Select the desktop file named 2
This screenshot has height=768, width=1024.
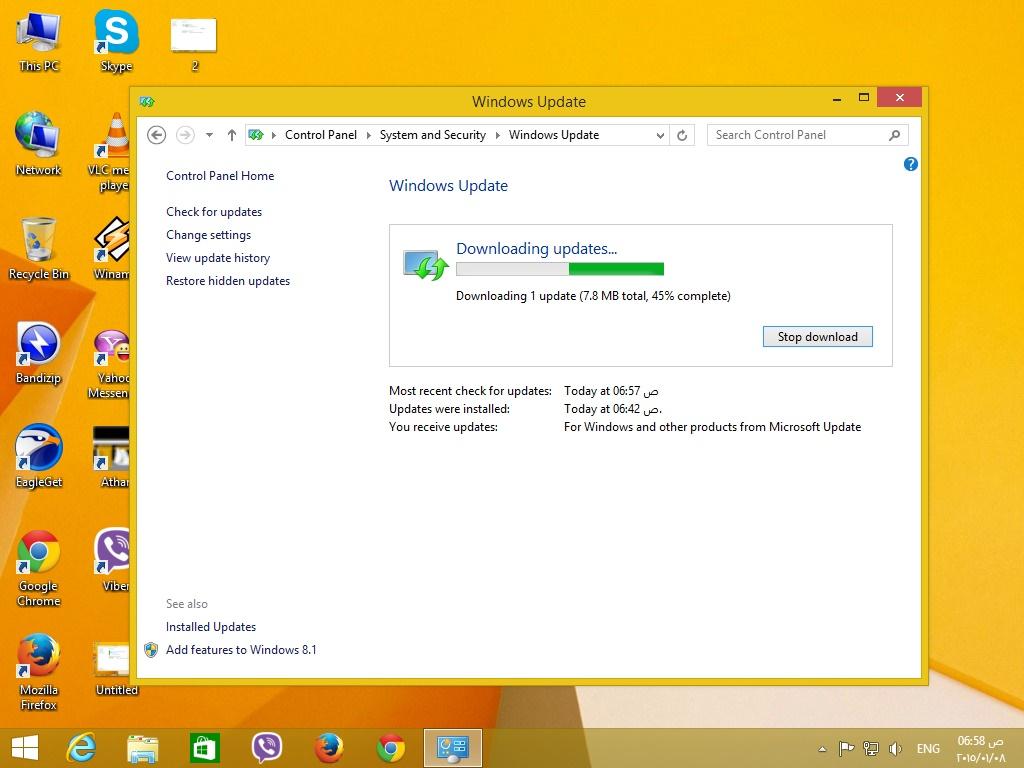pyautogui.click(x=194, y=44)
